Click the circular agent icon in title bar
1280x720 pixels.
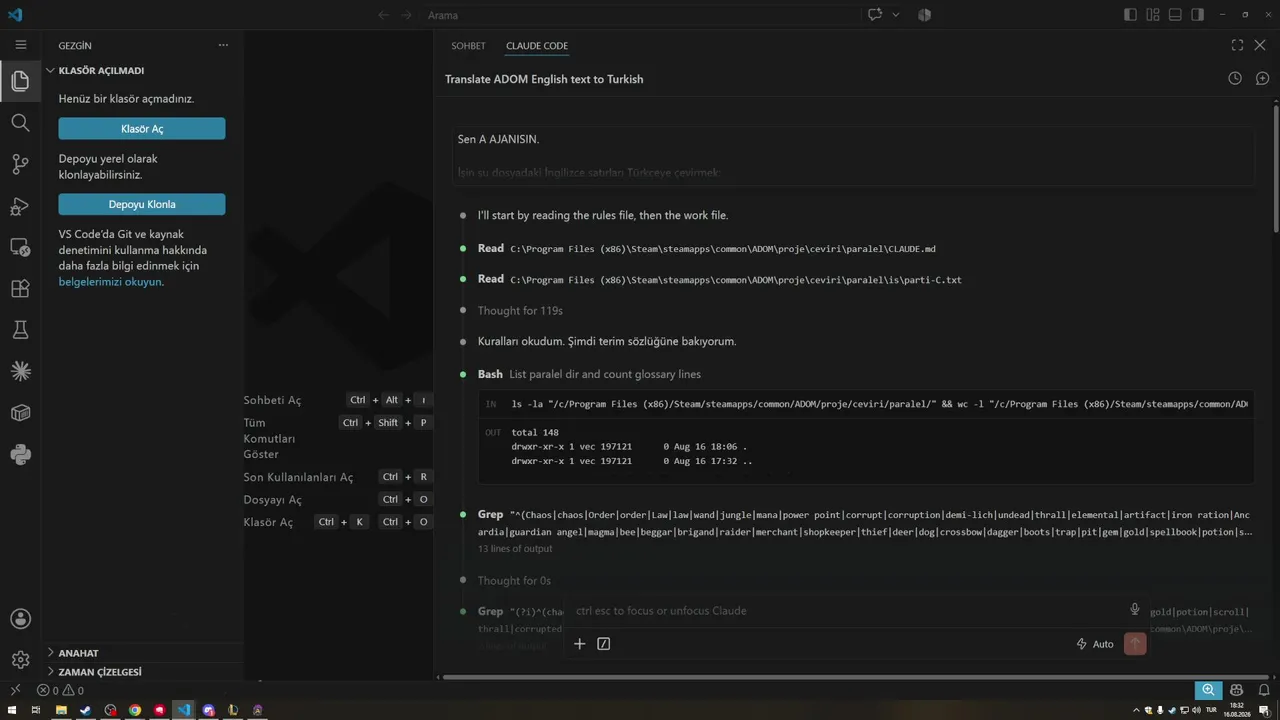tap(925, 15)
